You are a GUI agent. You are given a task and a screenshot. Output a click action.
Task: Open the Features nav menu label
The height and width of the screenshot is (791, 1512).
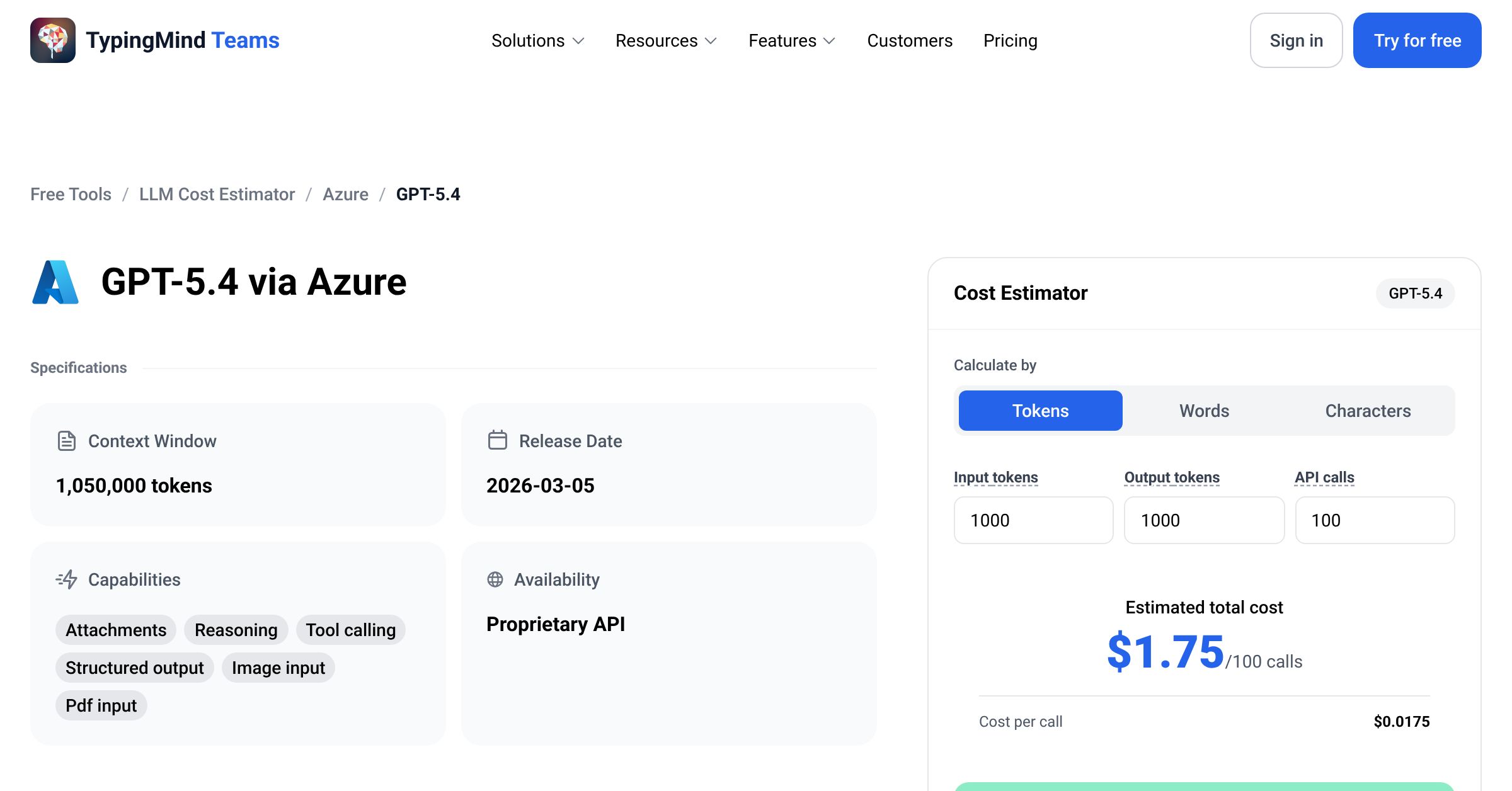pyautogui.click(x=782, y=40)
